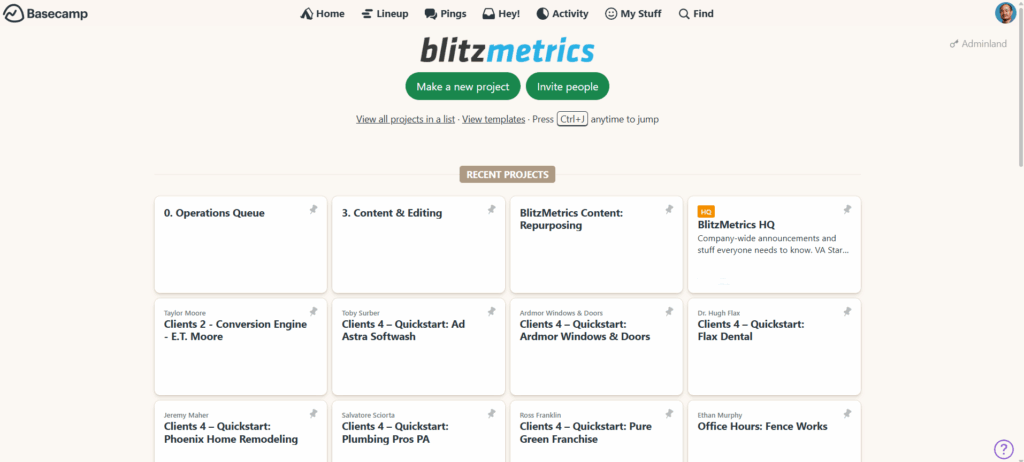Click the Basecamp logo icon
The image size is (1024, 462).
tap(13, 14)
